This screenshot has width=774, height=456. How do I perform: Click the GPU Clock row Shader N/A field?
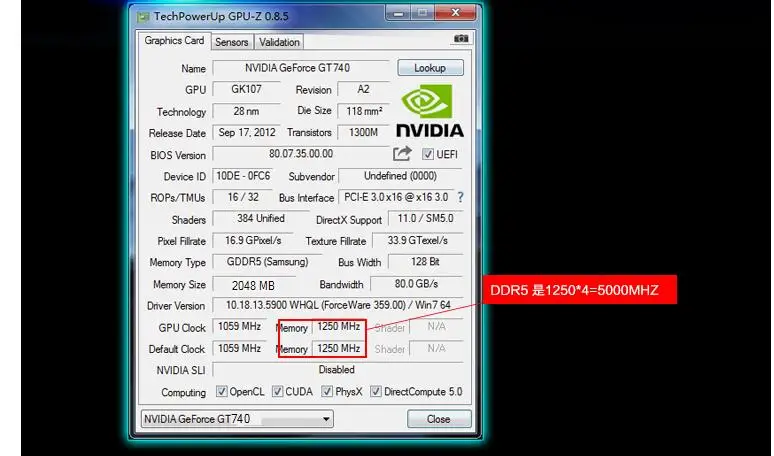436,326
